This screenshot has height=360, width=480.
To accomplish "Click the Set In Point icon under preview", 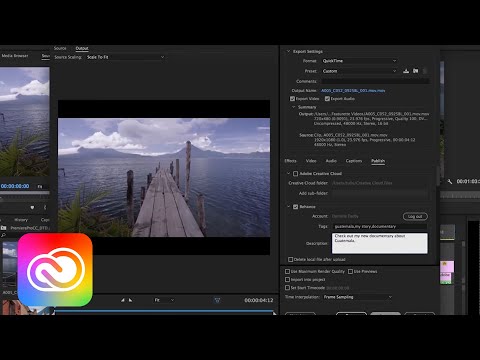I will tap(123, 300).
